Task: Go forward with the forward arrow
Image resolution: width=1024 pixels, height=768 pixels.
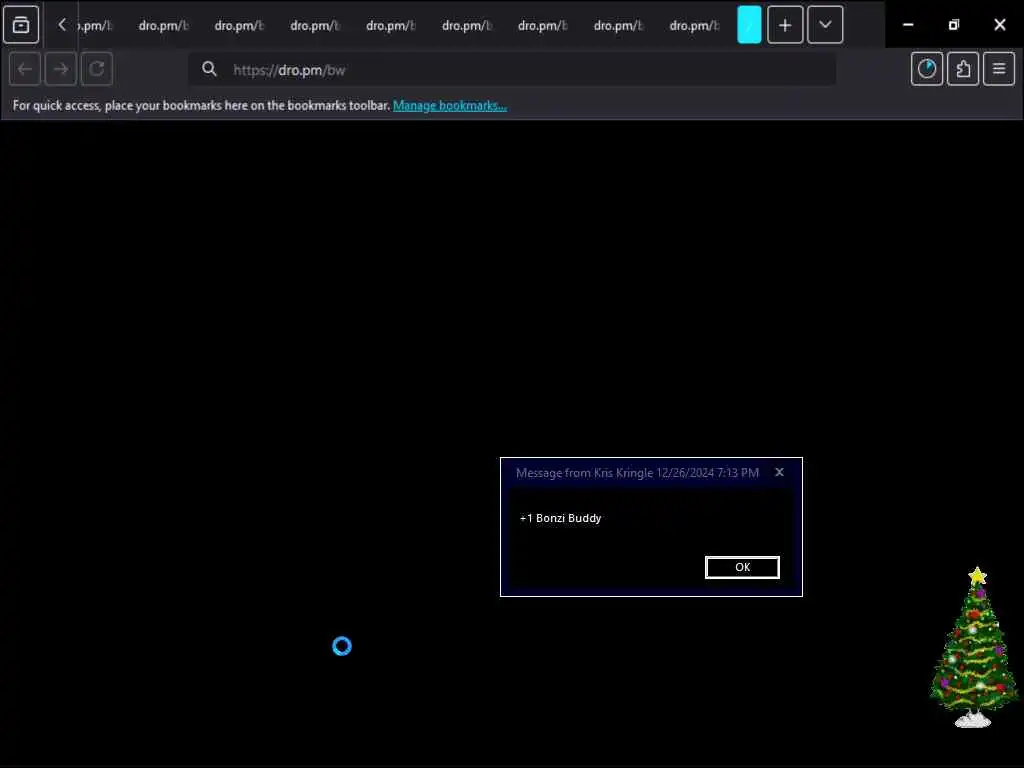Action: coord(61,69)
